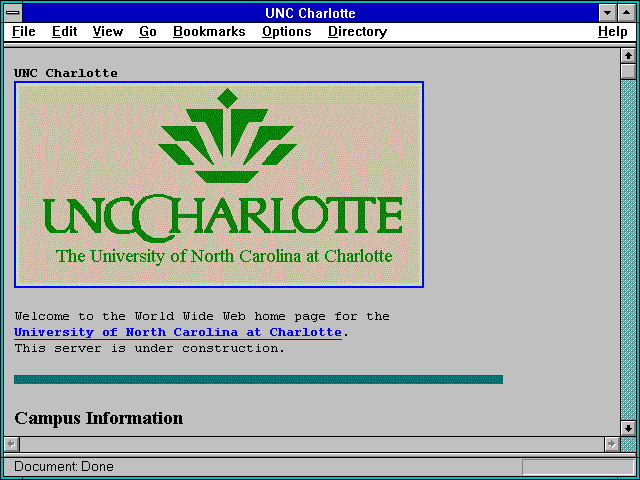Open the window control menu box
640x480 pixels.
coord(13,13)
